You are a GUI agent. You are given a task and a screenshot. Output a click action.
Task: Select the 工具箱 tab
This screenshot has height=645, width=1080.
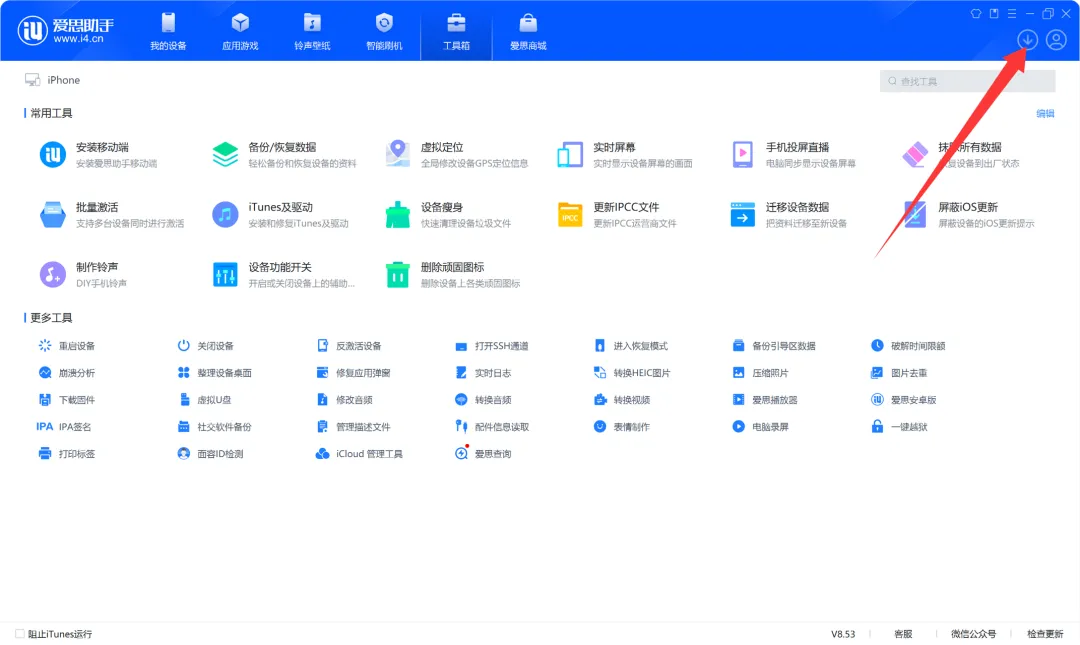pos(456,32)
